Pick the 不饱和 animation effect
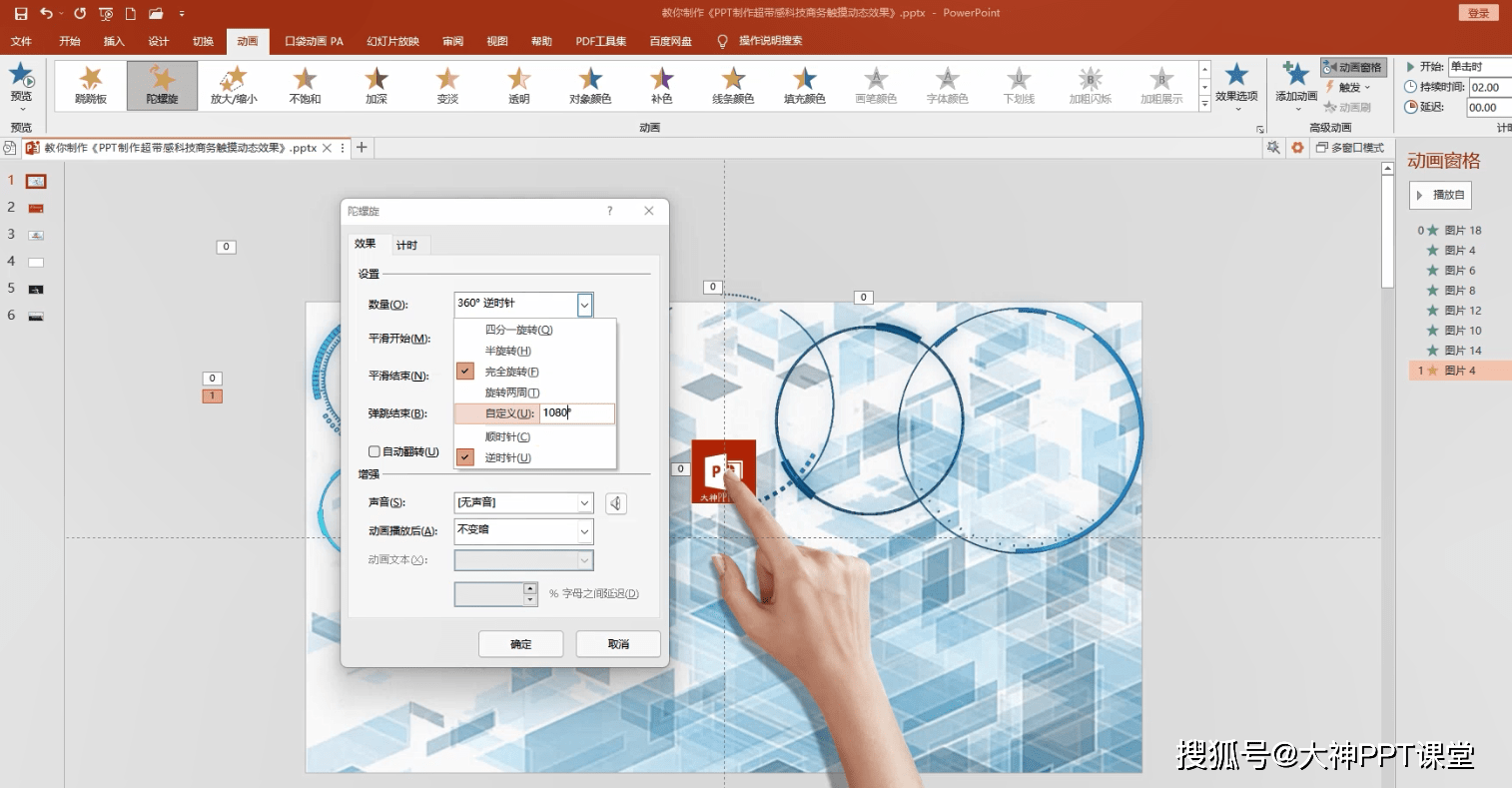 point(305,85)
